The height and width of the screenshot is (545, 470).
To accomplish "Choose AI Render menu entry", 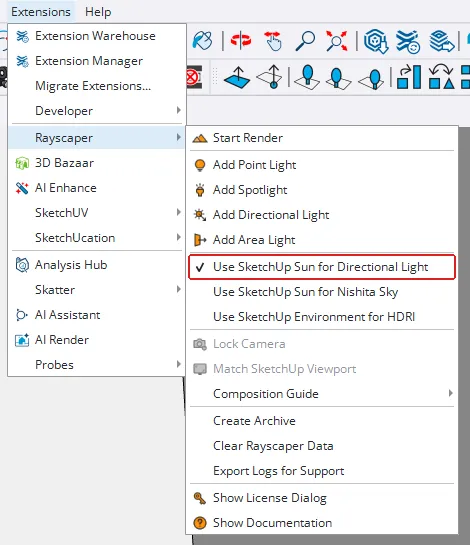I will tap(97, 340).
